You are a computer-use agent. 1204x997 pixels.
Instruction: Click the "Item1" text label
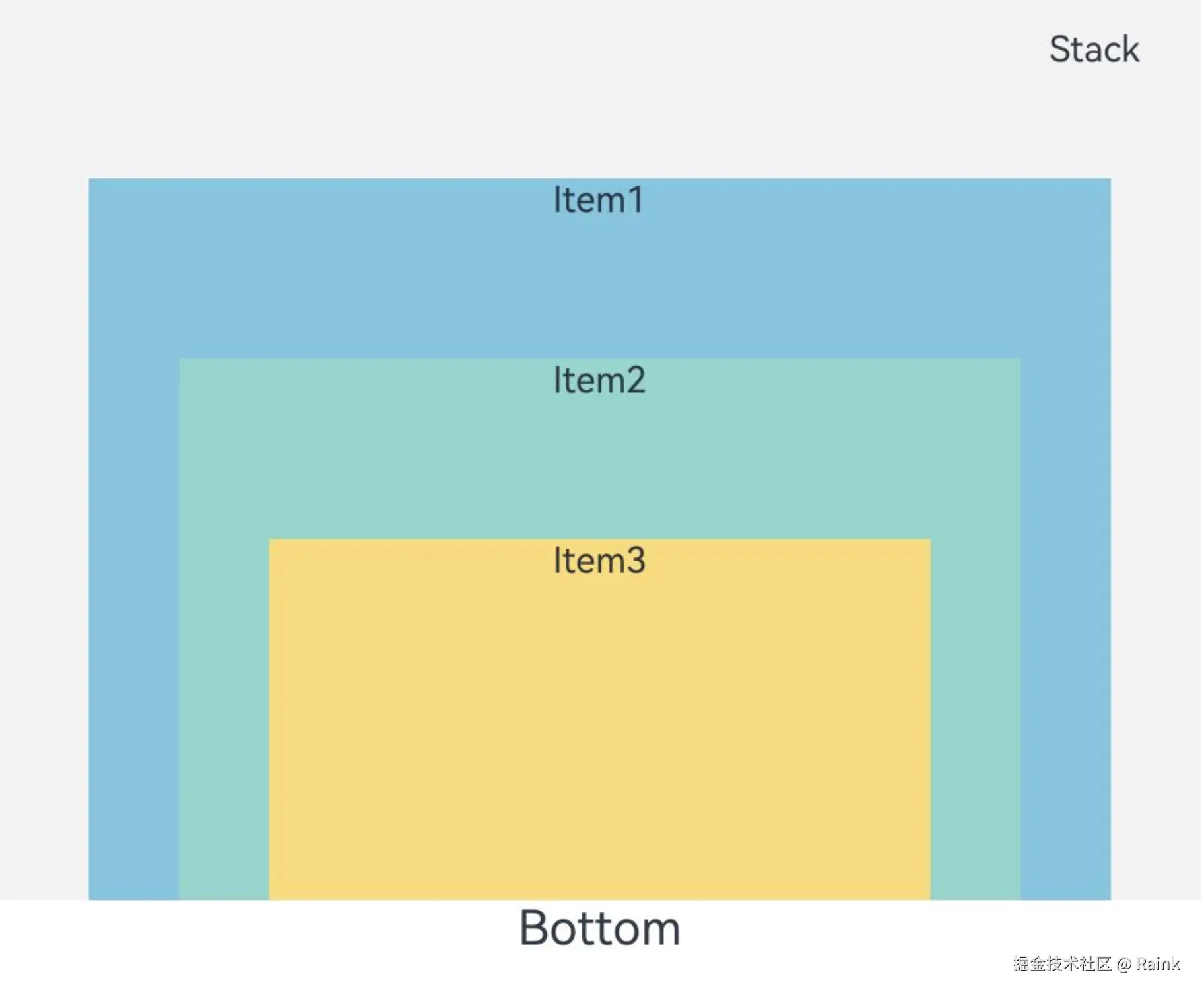(x=598, y=200)
